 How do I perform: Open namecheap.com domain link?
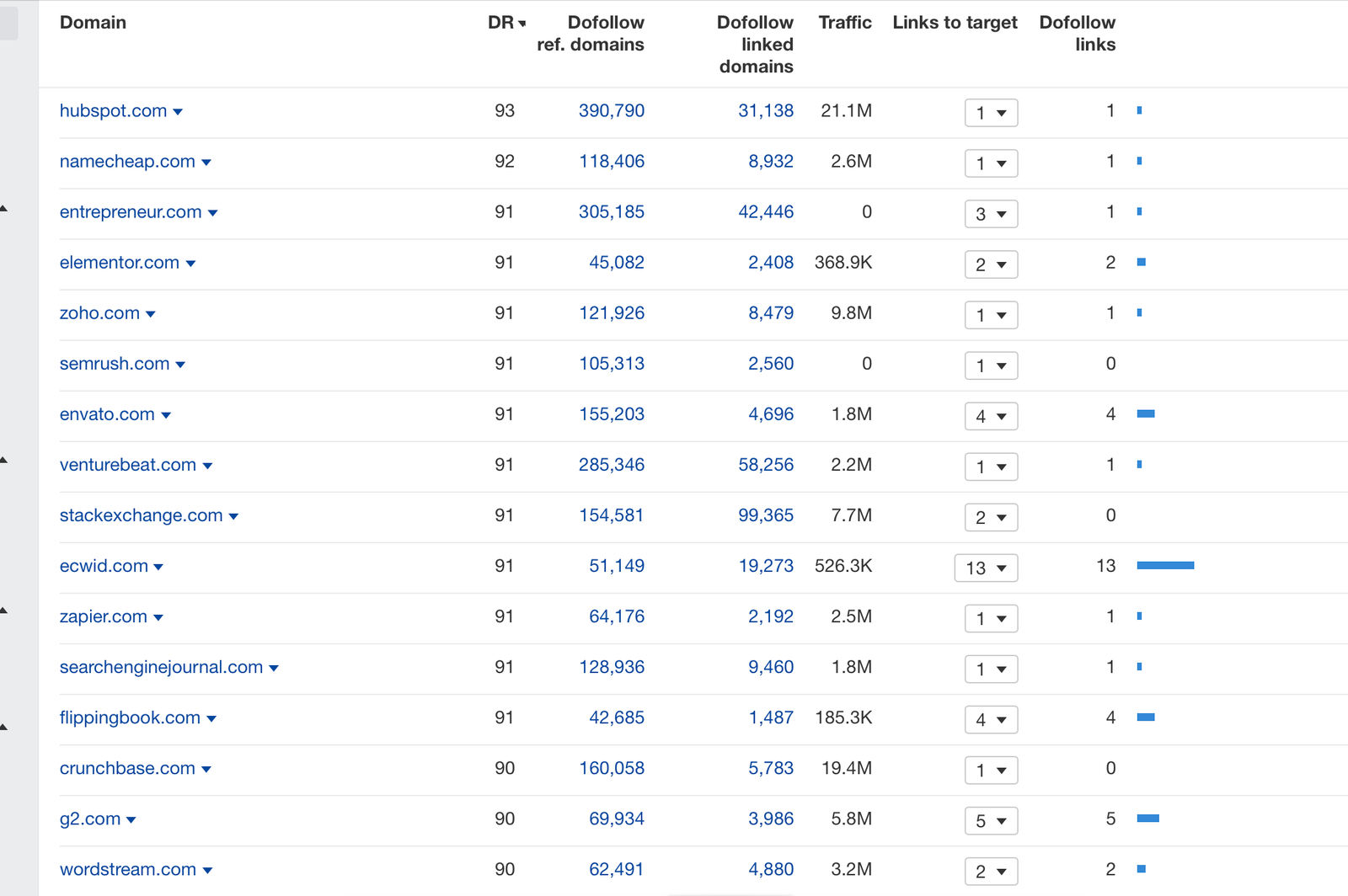click(127, 162)
